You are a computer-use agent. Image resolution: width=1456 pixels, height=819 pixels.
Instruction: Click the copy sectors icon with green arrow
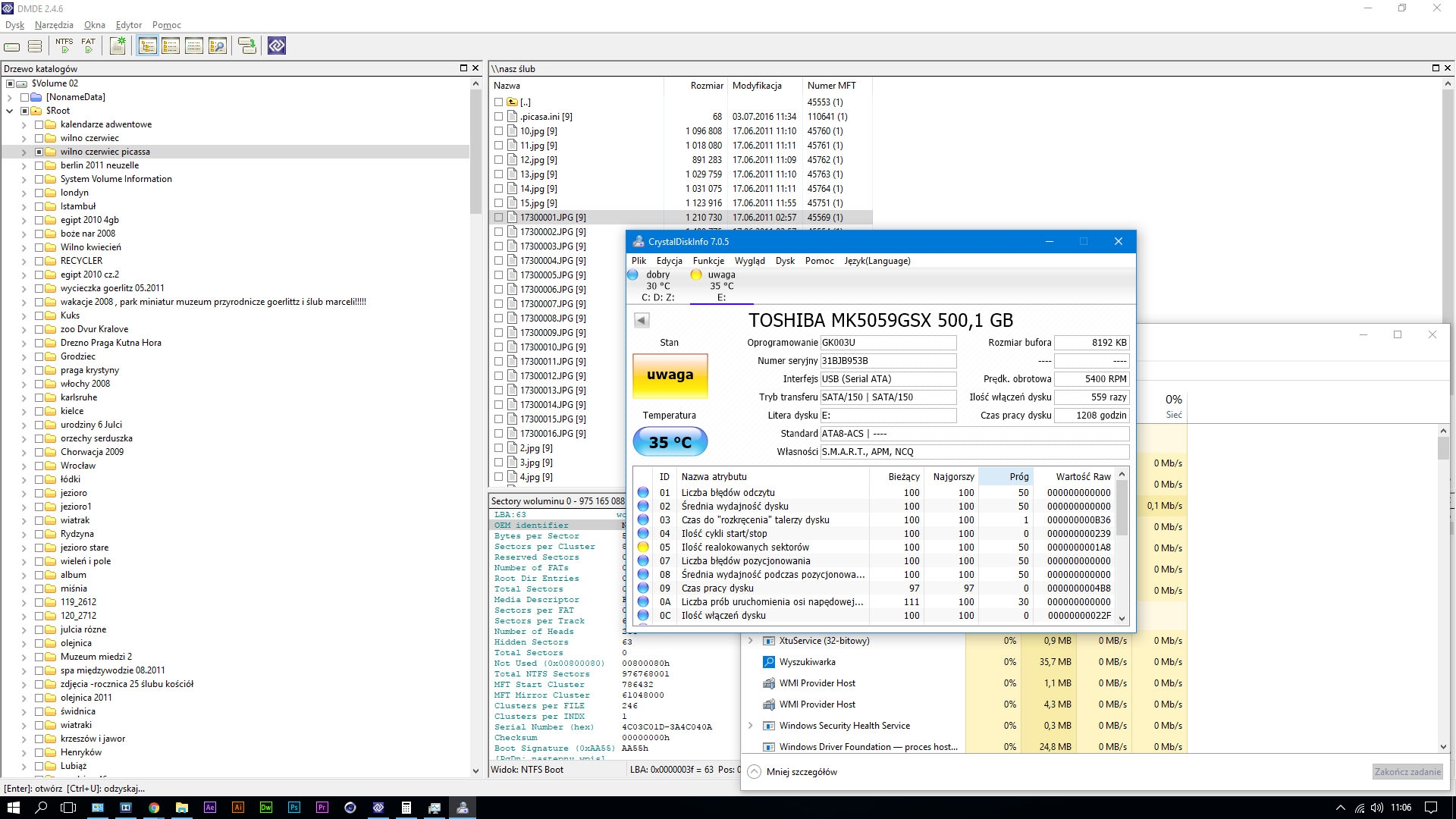pos(247,46)
